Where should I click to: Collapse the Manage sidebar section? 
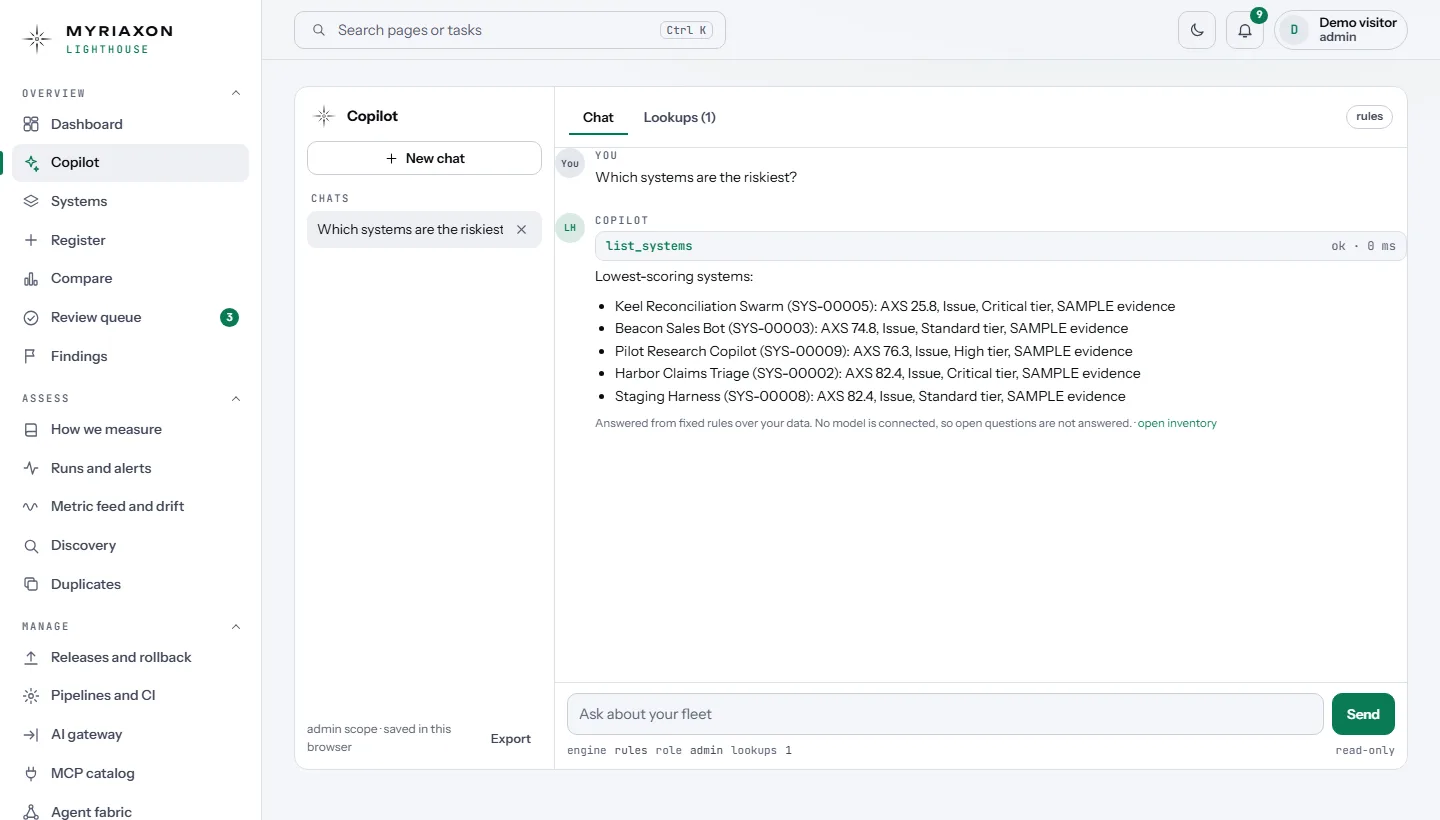236,626
